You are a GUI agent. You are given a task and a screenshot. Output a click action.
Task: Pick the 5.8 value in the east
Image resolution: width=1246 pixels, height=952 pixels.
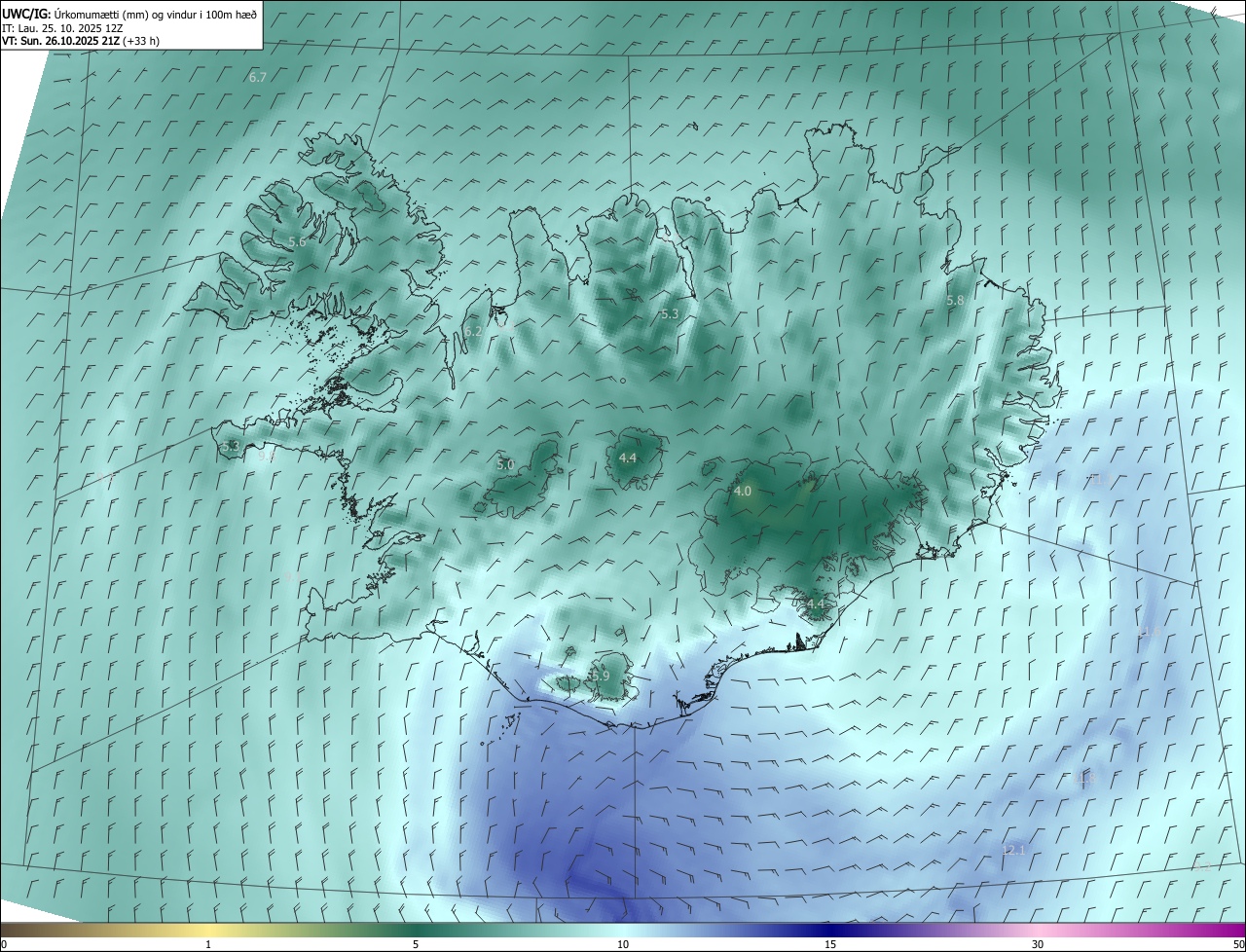click(955, 301)
